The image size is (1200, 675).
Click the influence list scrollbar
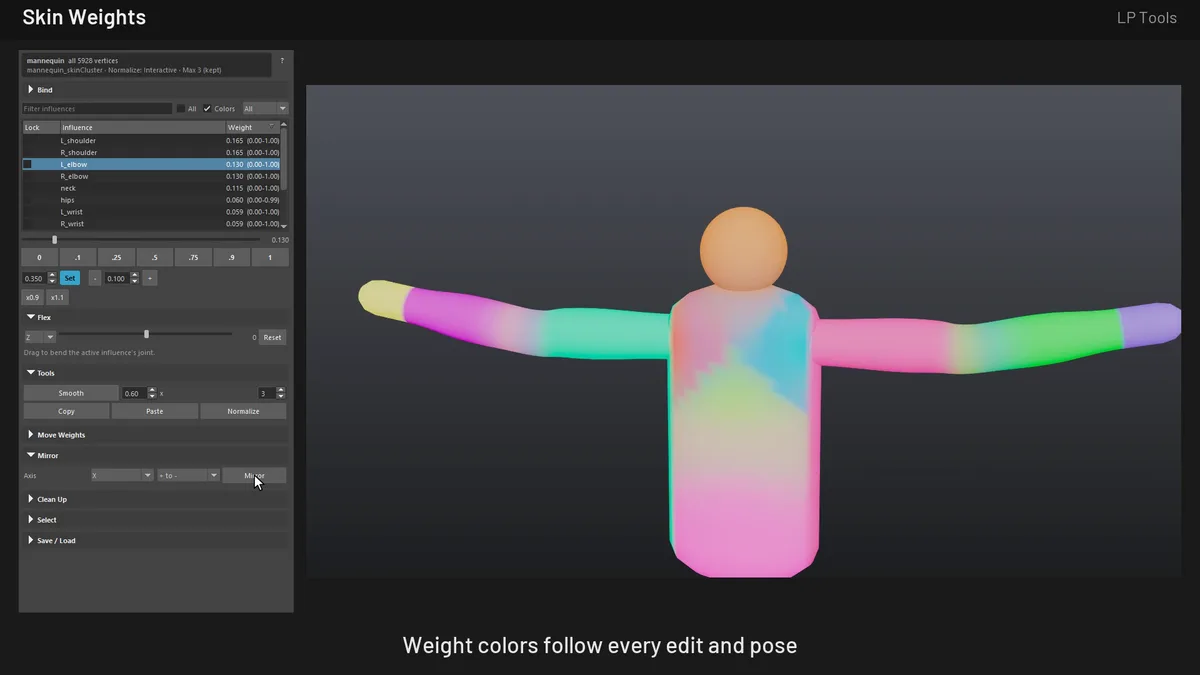(x=284, y=160)
